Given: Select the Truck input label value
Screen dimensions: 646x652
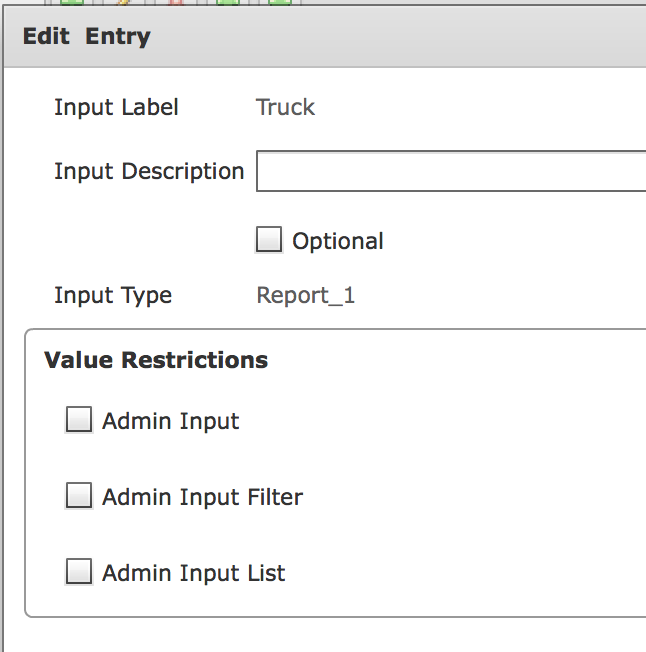Looking at the screenshot, I should pyautogui.click(x=285, y=107).
